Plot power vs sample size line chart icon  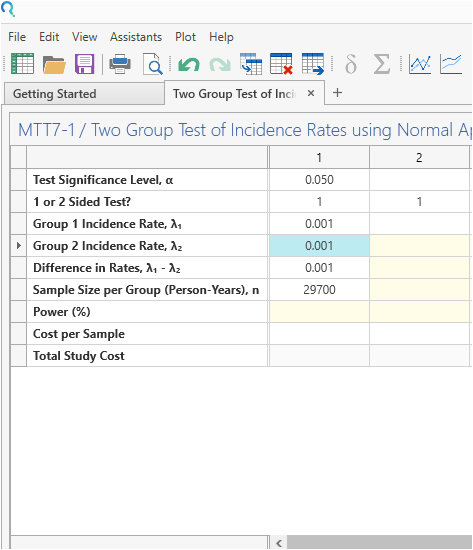click(x=420, y=64)
